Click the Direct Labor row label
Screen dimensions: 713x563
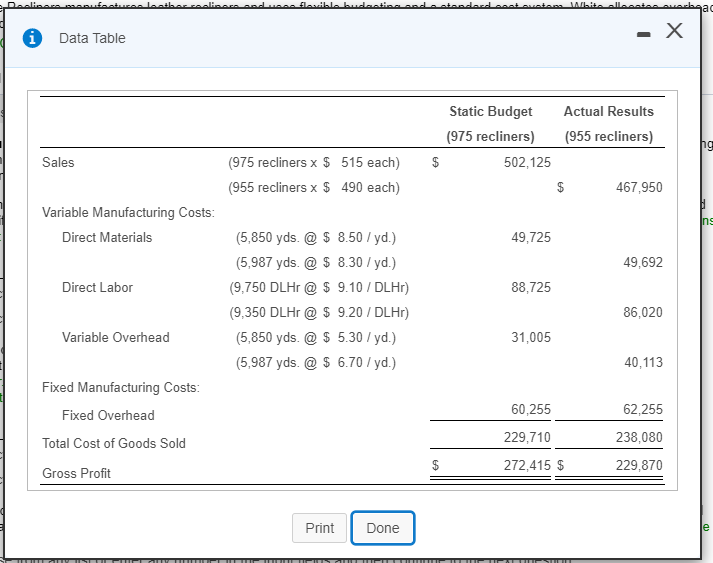pos(97,287)
